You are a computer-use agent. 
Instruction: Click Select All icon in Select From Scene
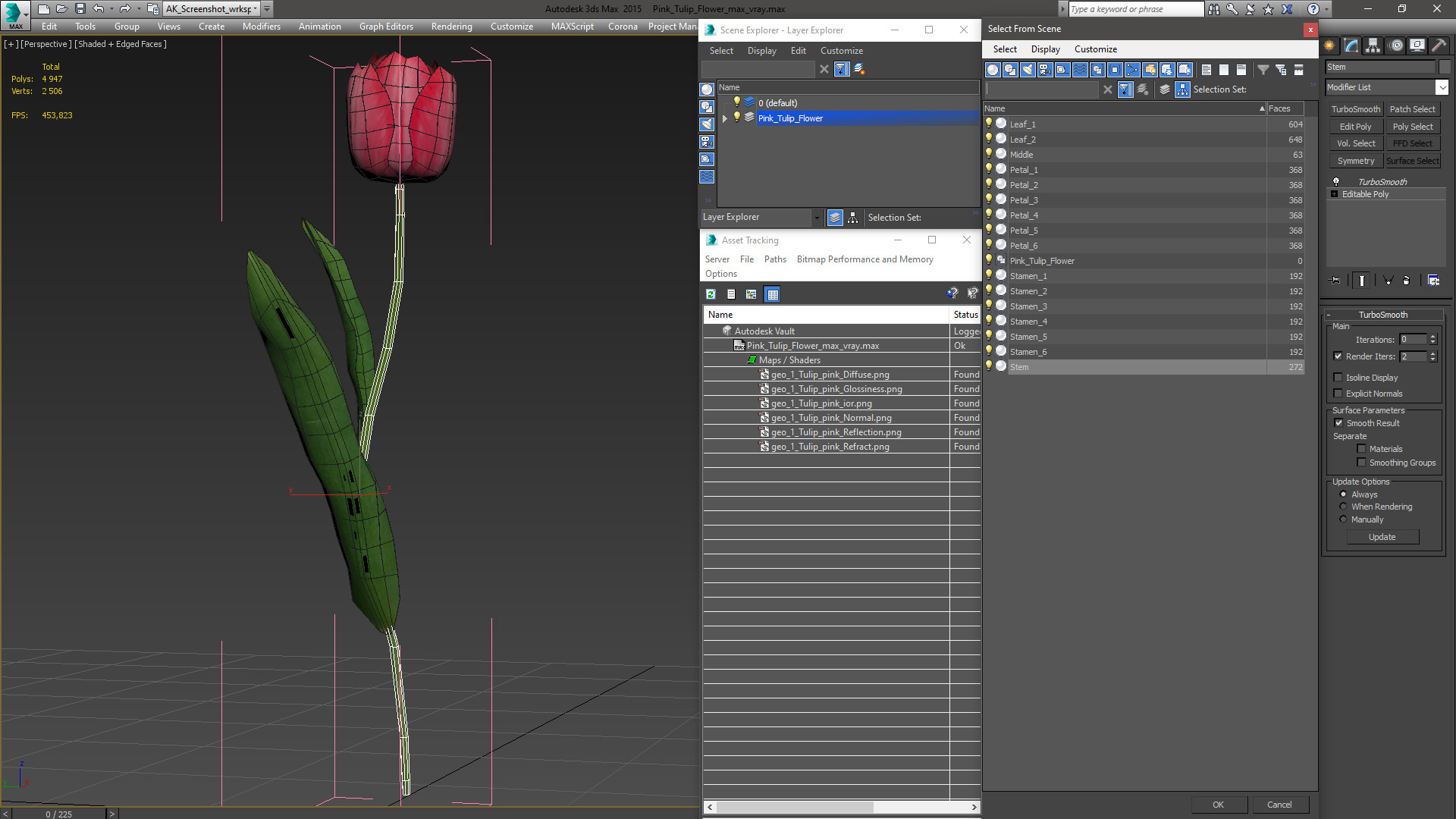point(1207,70)
